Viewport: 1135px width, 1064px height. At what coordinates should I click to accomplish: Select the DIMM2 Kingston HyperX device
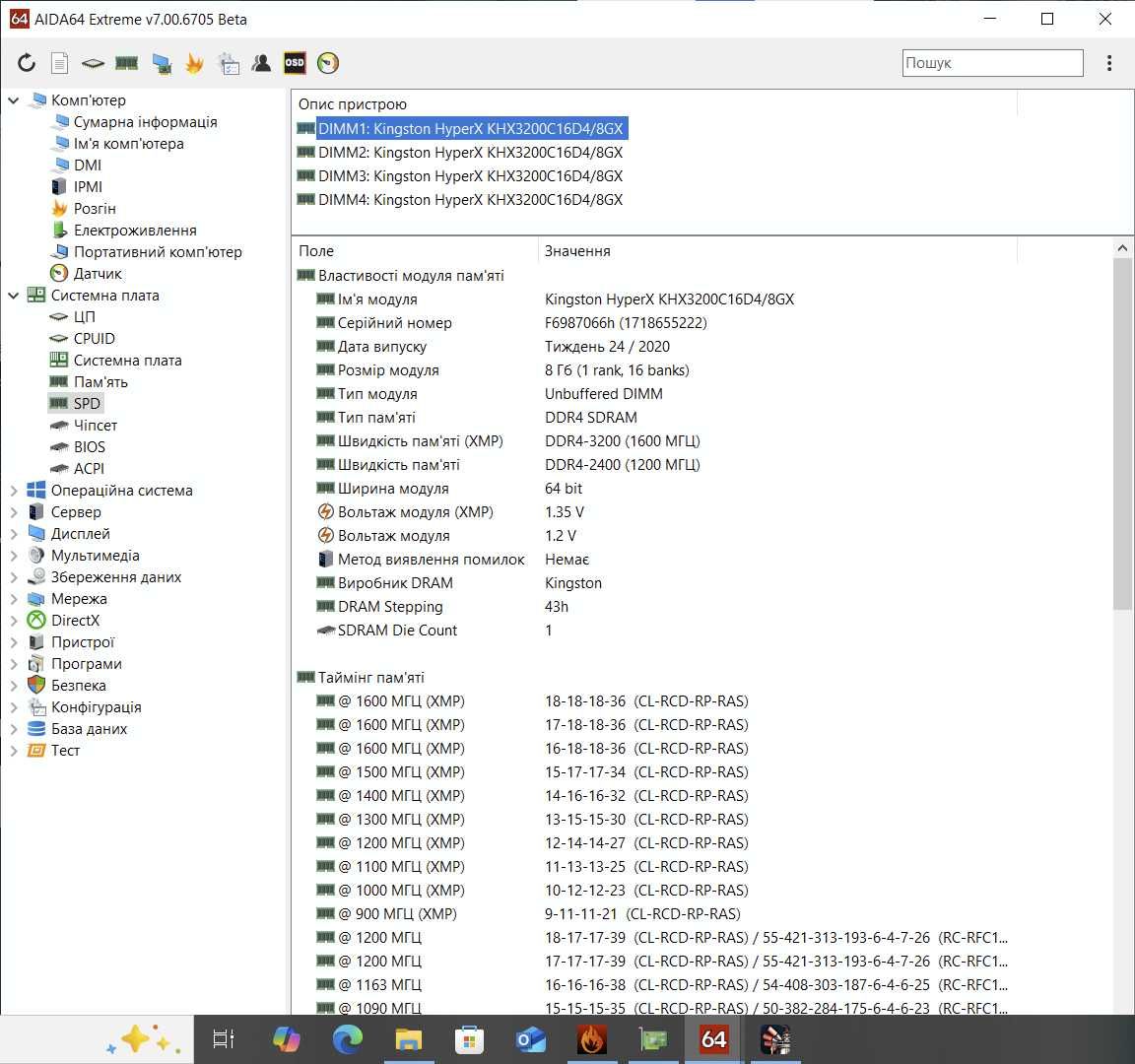(x=471, y=153)
